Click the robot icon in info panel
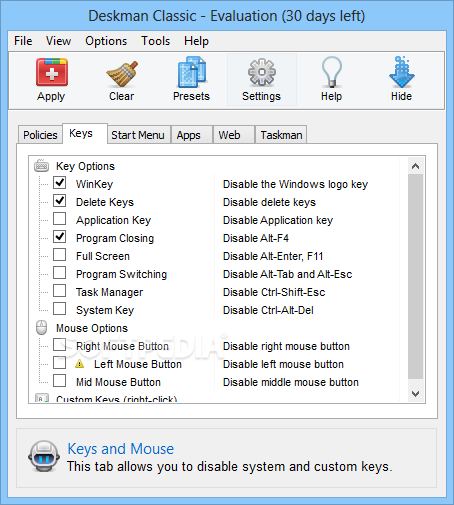Image resolution: width=454 pixels, height=505 pixels. pyautogui.click(x=44, y=456)
